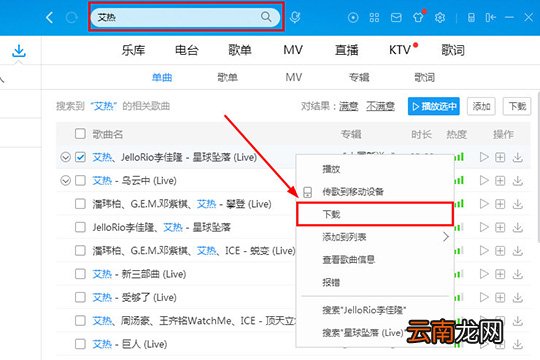Download first row 星球坠落 (Live) icon
540x360 pixels.
tap(517, 157)
